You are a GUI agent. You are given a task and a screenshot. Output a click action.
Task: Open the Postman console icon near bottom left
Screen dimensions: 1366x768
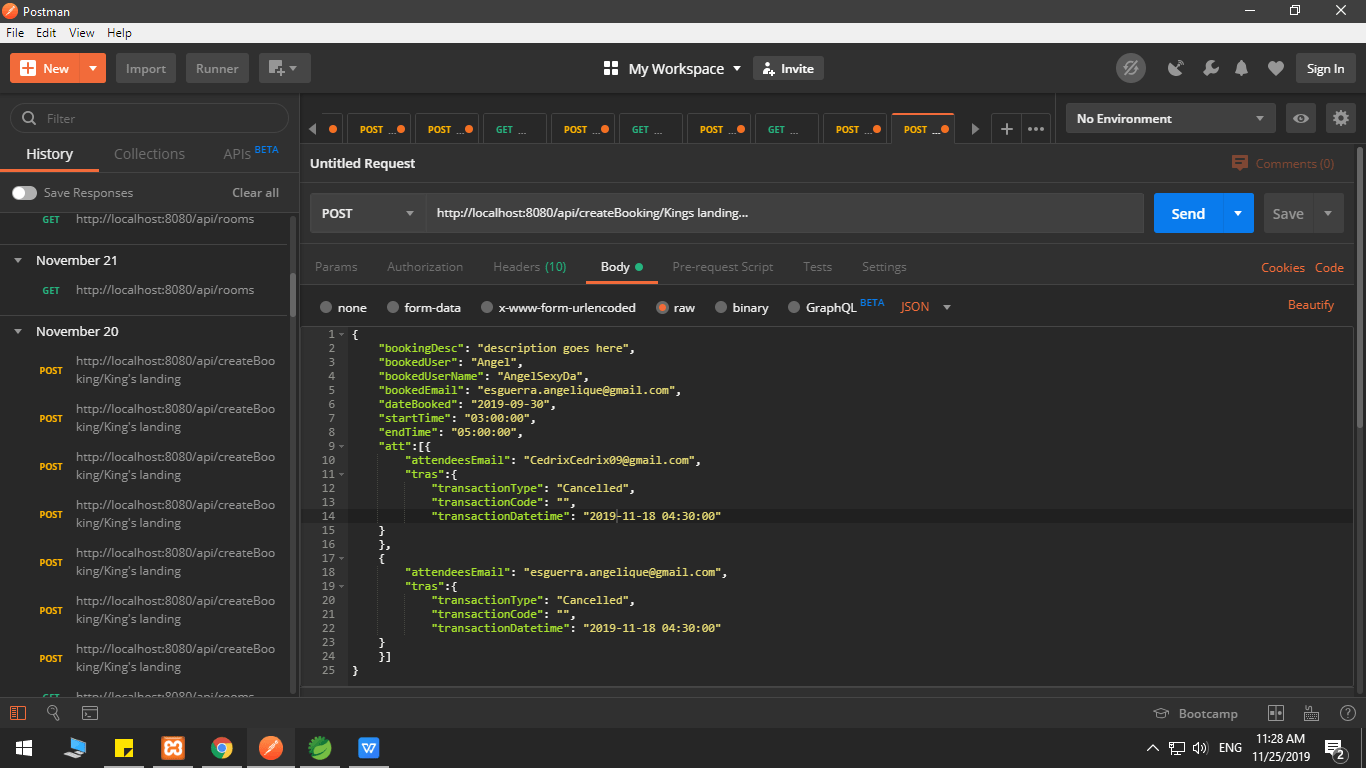pos(89,713)
